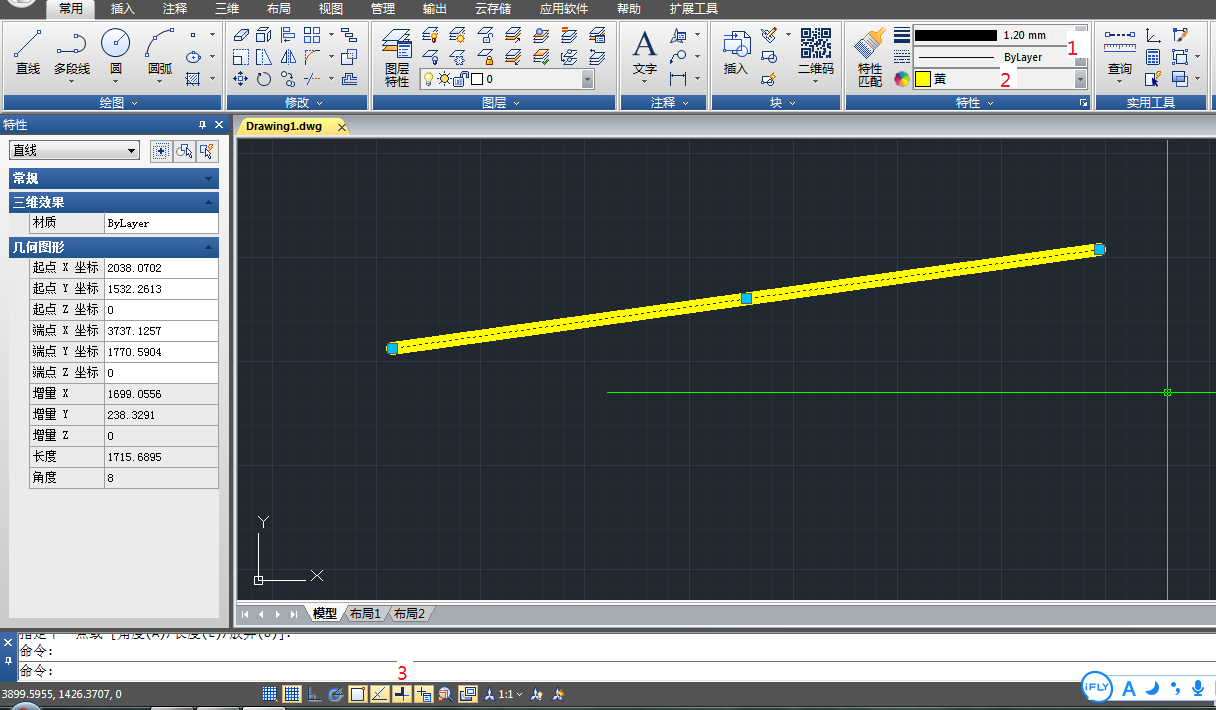Toggle grid display in status bar

292,694
